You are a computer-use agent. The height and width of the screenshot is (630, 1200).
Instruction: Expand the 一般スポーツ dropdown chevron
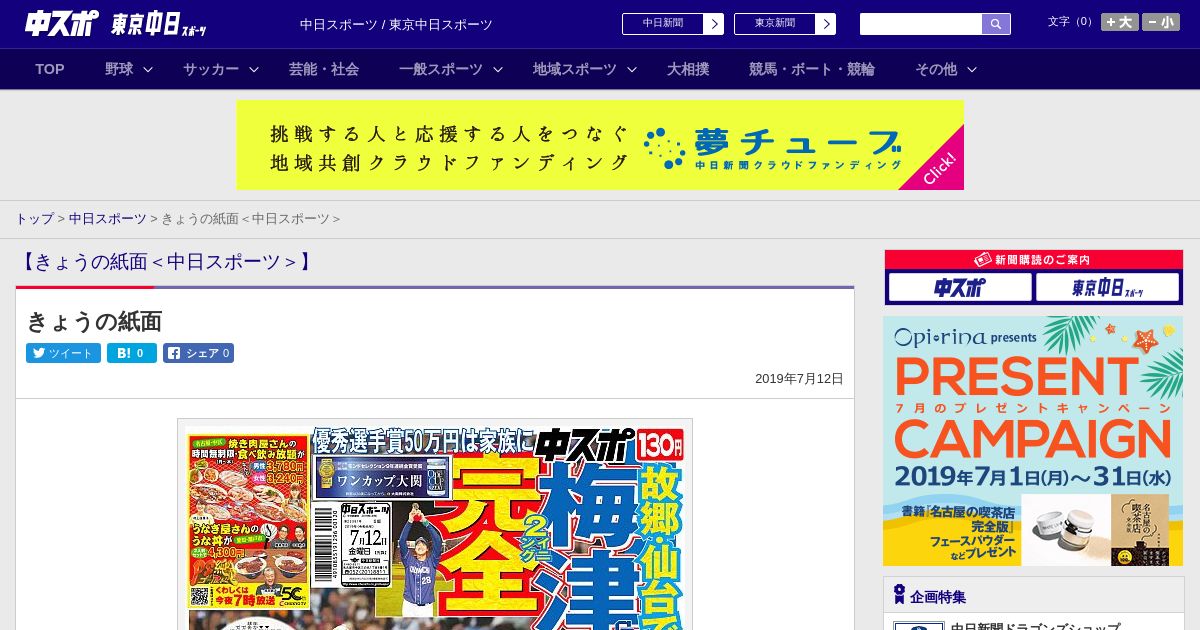[x=498, y=69]
